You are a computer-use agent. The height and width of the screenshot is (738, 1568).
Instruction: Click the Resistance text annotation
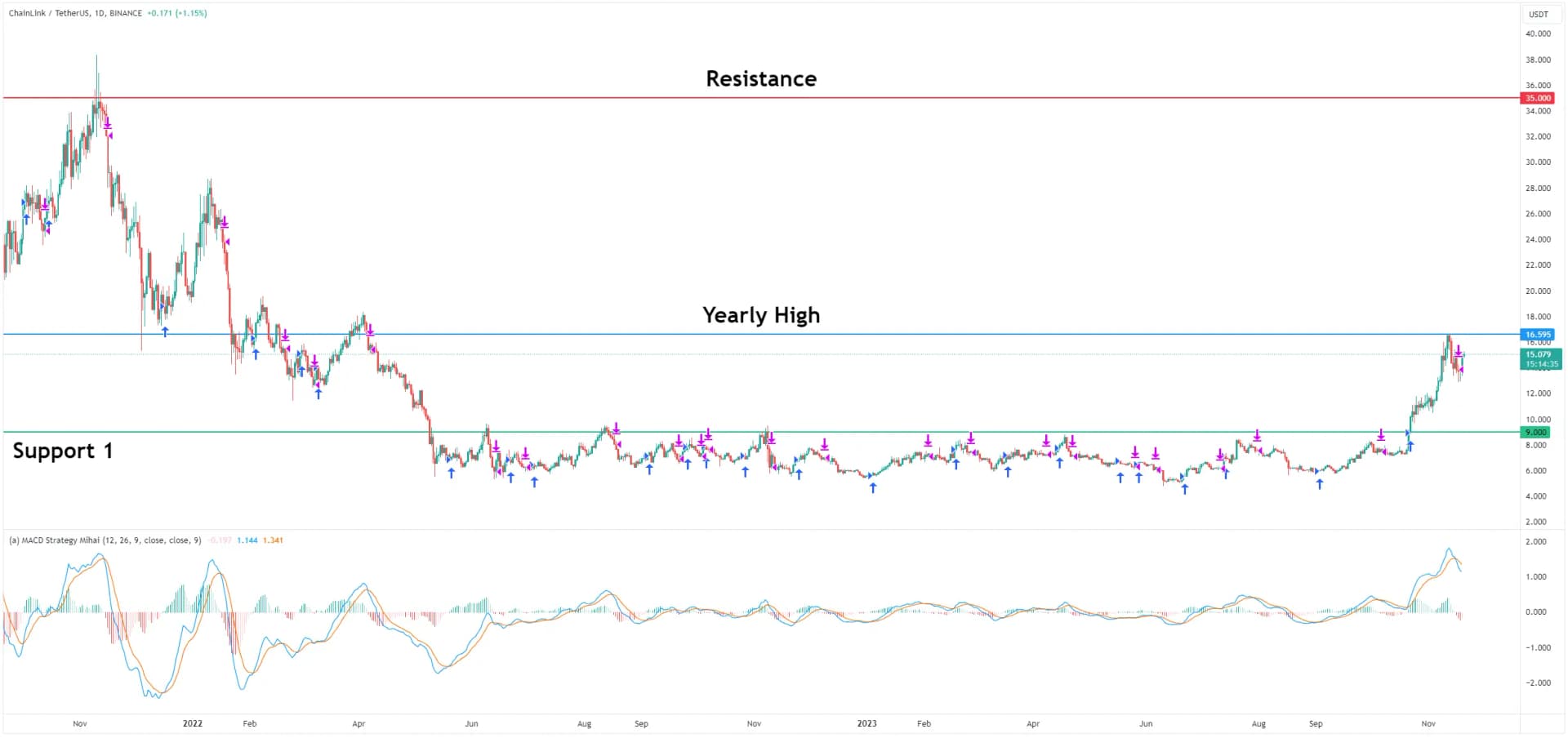760,78
